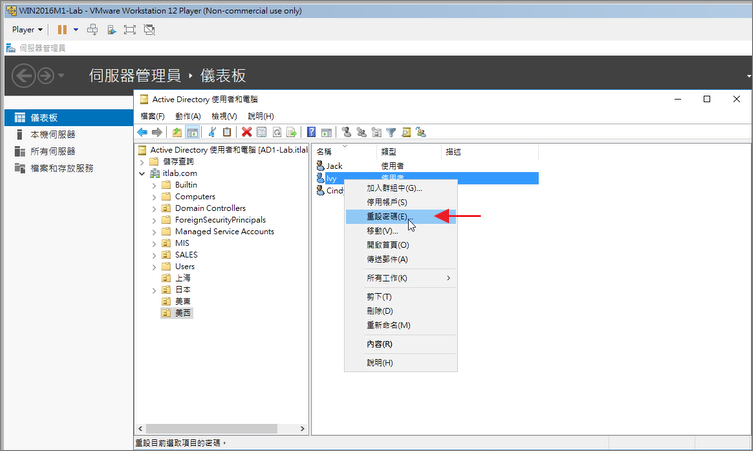The height and width of the screenshot is (451, 753).
Task: Open the dropdown arrow beside the pause button
Action: 76,30
